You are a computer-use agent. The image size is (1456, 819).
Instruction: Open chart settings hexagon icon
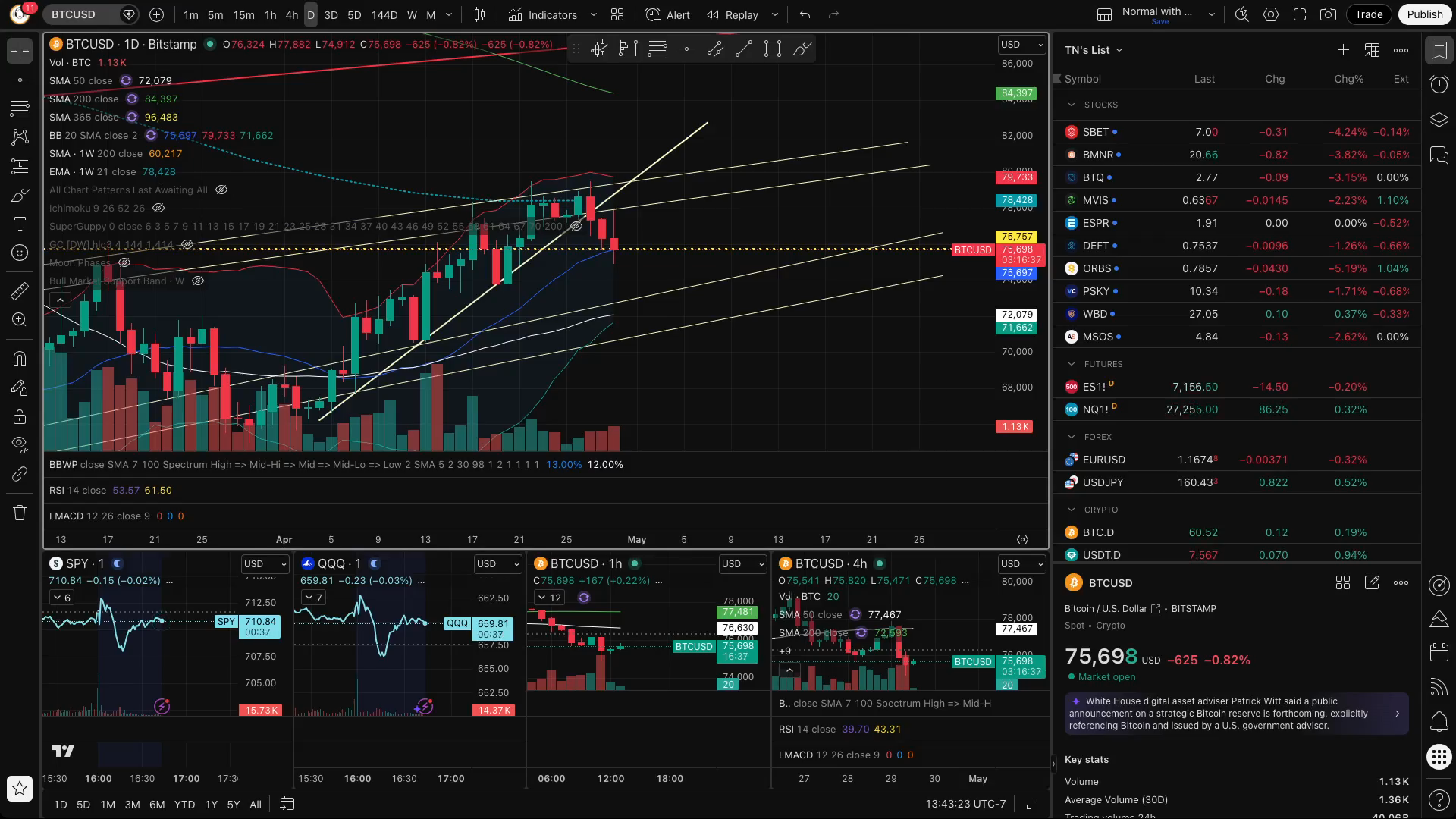tap(1271, 14)
